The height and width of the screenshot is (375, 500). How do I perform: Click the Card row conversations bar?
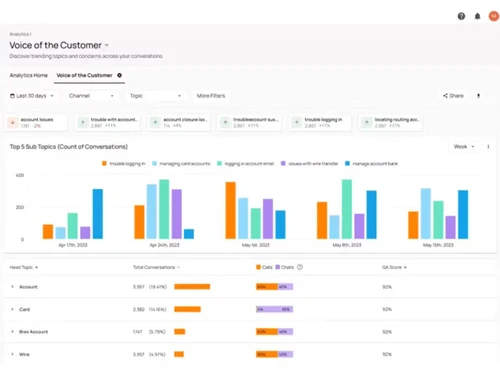point(187,309)
